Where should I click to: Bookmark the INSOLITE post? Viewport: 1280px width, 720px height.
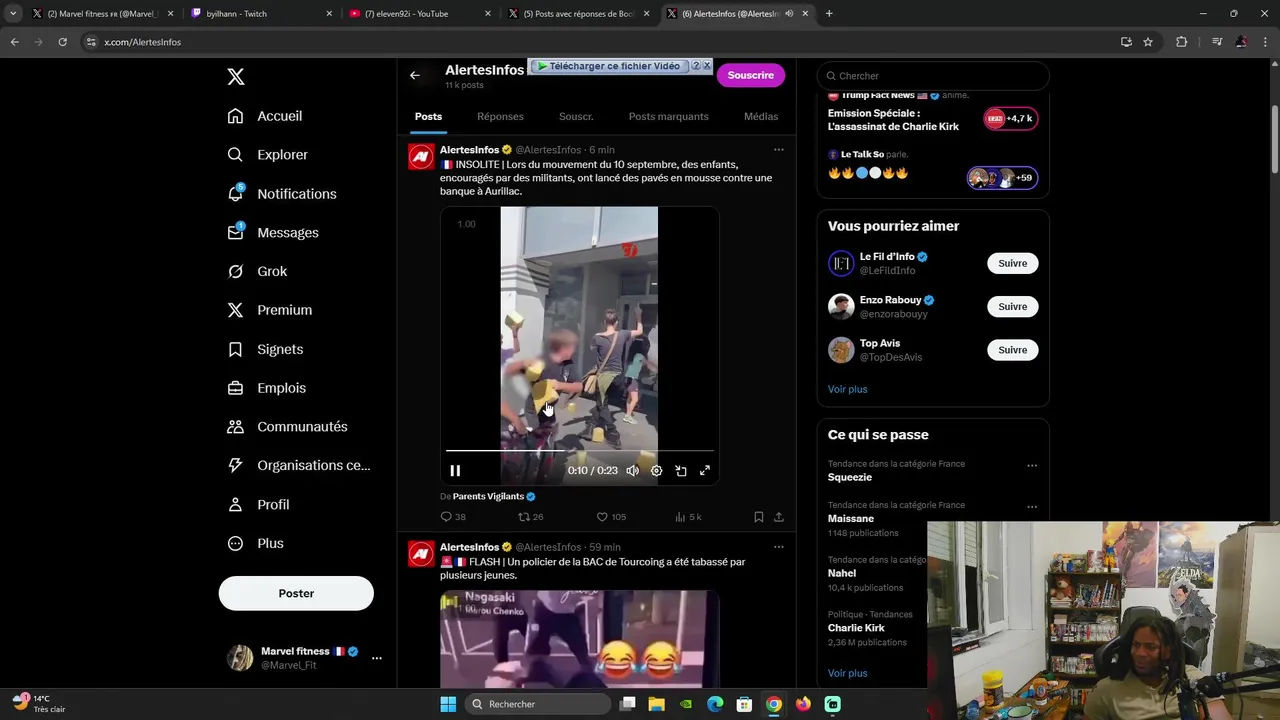point(758,517)
